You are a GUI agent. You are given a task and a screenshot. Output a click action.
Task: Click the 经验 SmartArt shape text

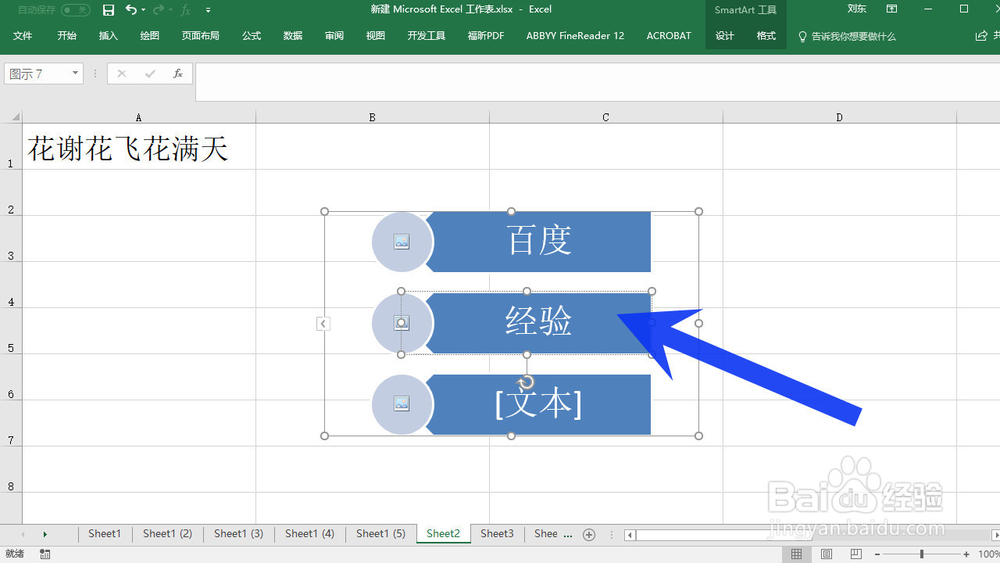click(538, 321)
